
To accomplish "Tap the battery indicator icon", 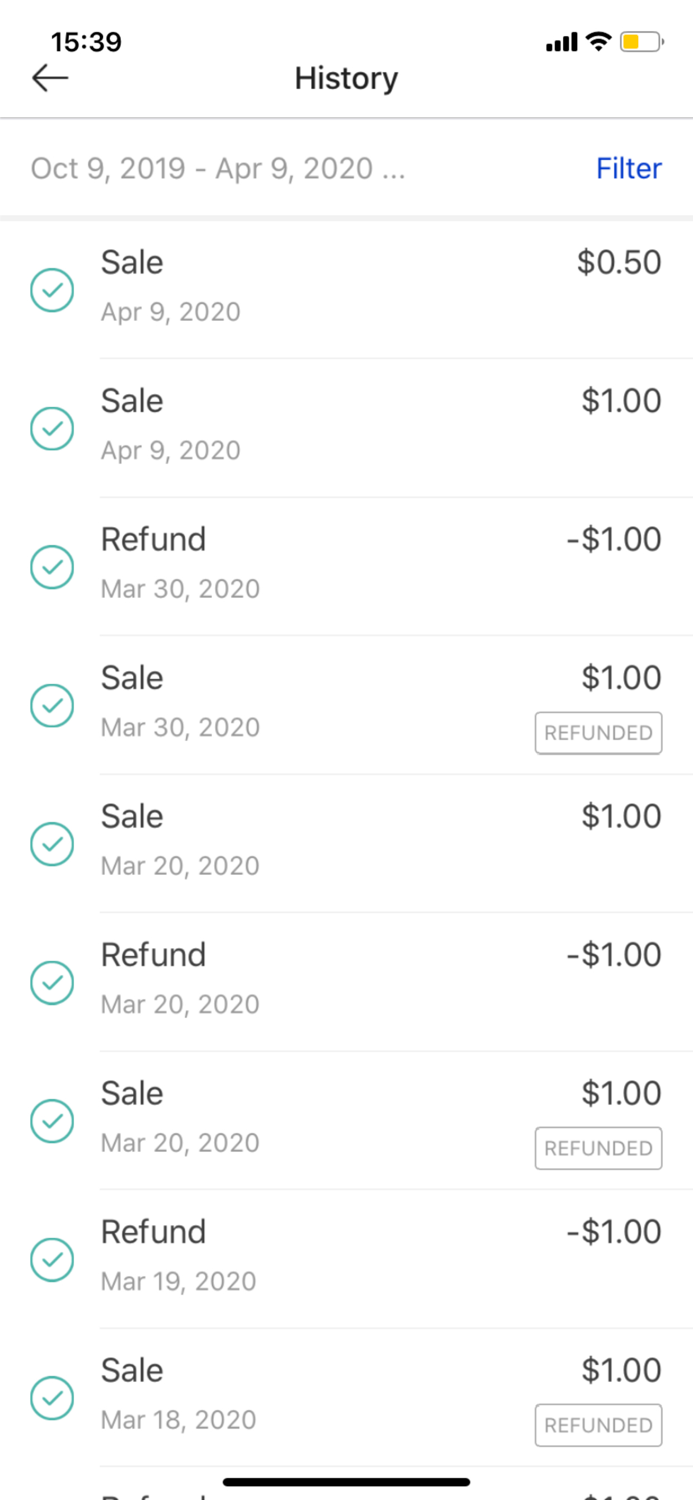I will pos(641,42).
